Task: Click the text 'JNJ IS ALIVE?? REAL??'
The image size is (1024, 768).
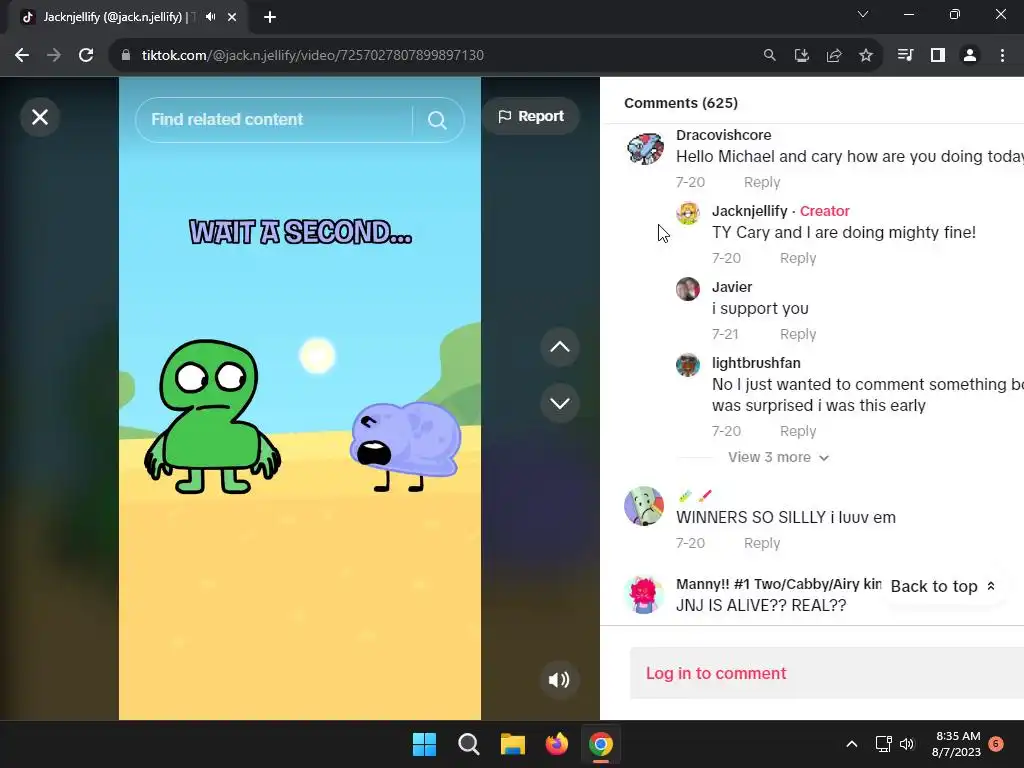Action: click(761, 605)
